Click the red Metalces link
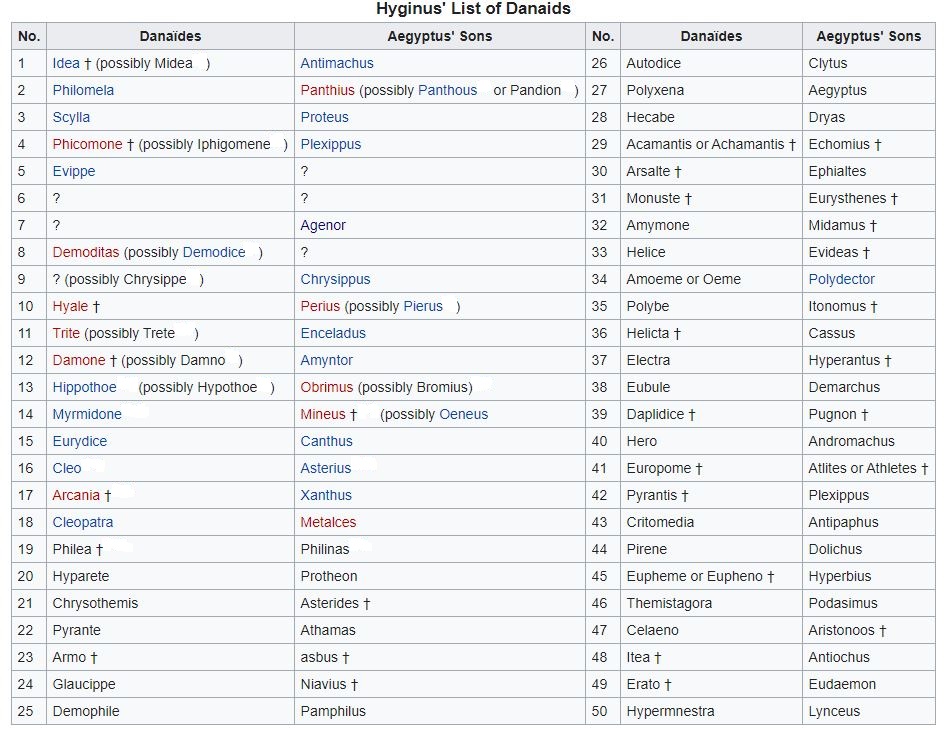 [x=328, y=522]
